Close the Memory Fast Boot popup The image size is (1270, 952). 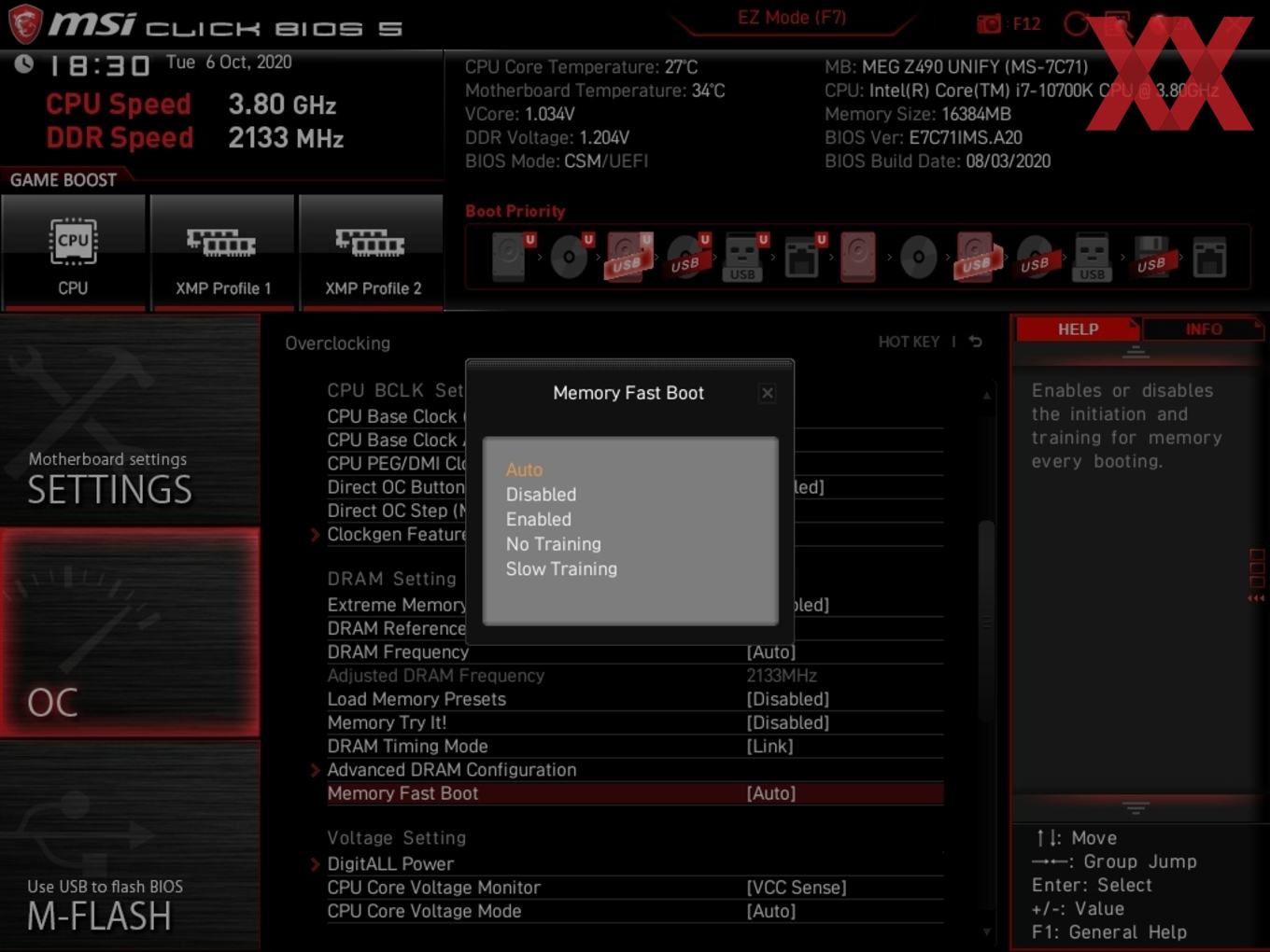click(x=767, y=393)
